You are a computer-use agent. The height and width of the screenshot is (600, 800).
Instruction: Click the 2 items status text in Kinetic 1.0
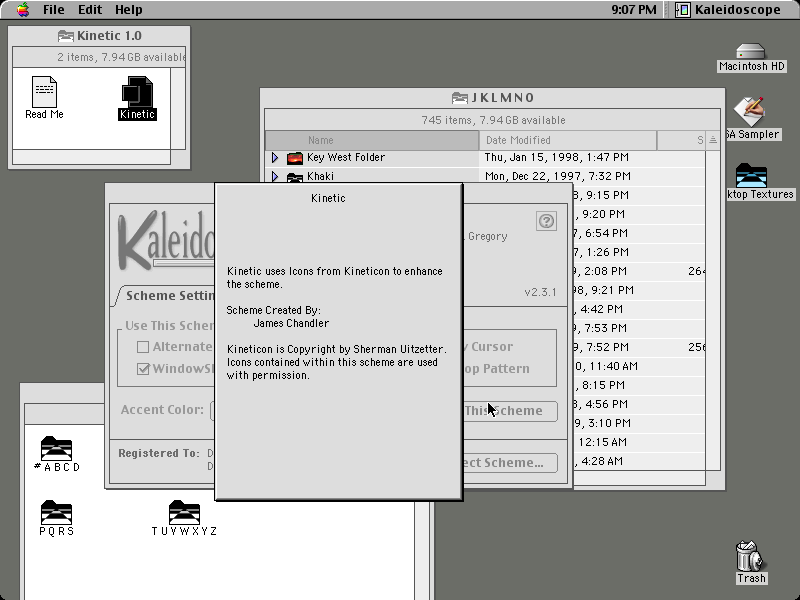click(121, 57)
